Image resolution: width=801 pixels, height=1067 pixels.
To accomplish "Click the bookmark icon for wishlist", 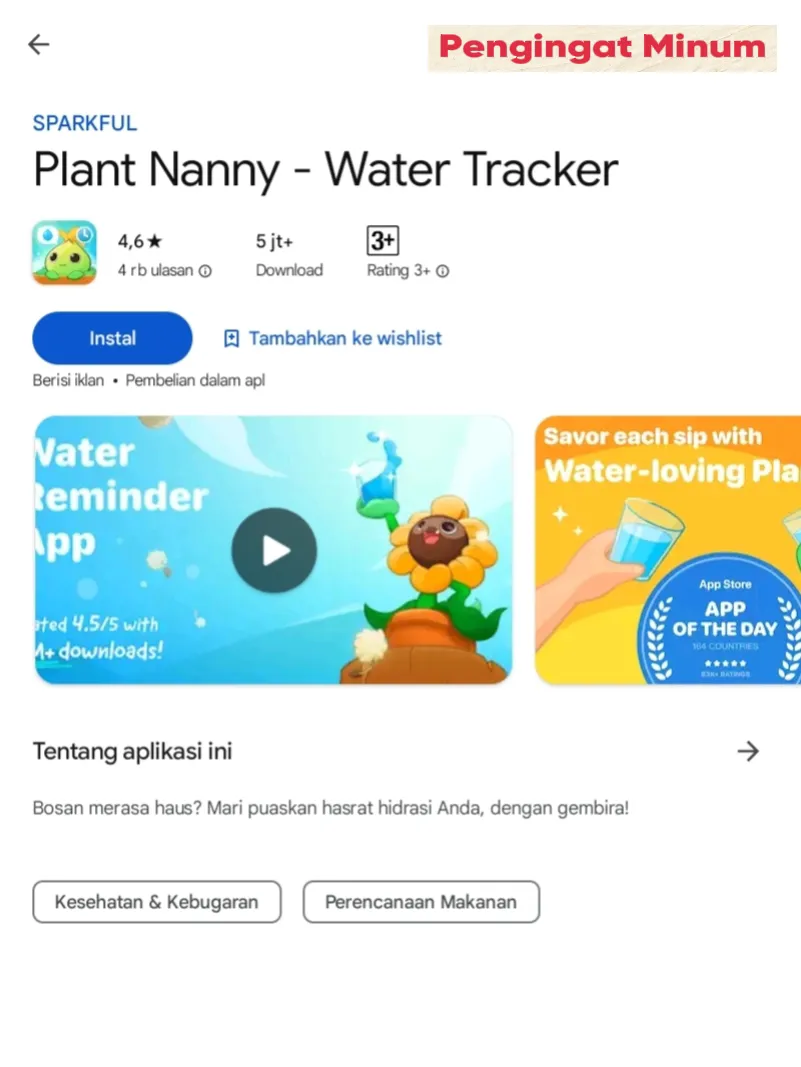I will point(231,338).
